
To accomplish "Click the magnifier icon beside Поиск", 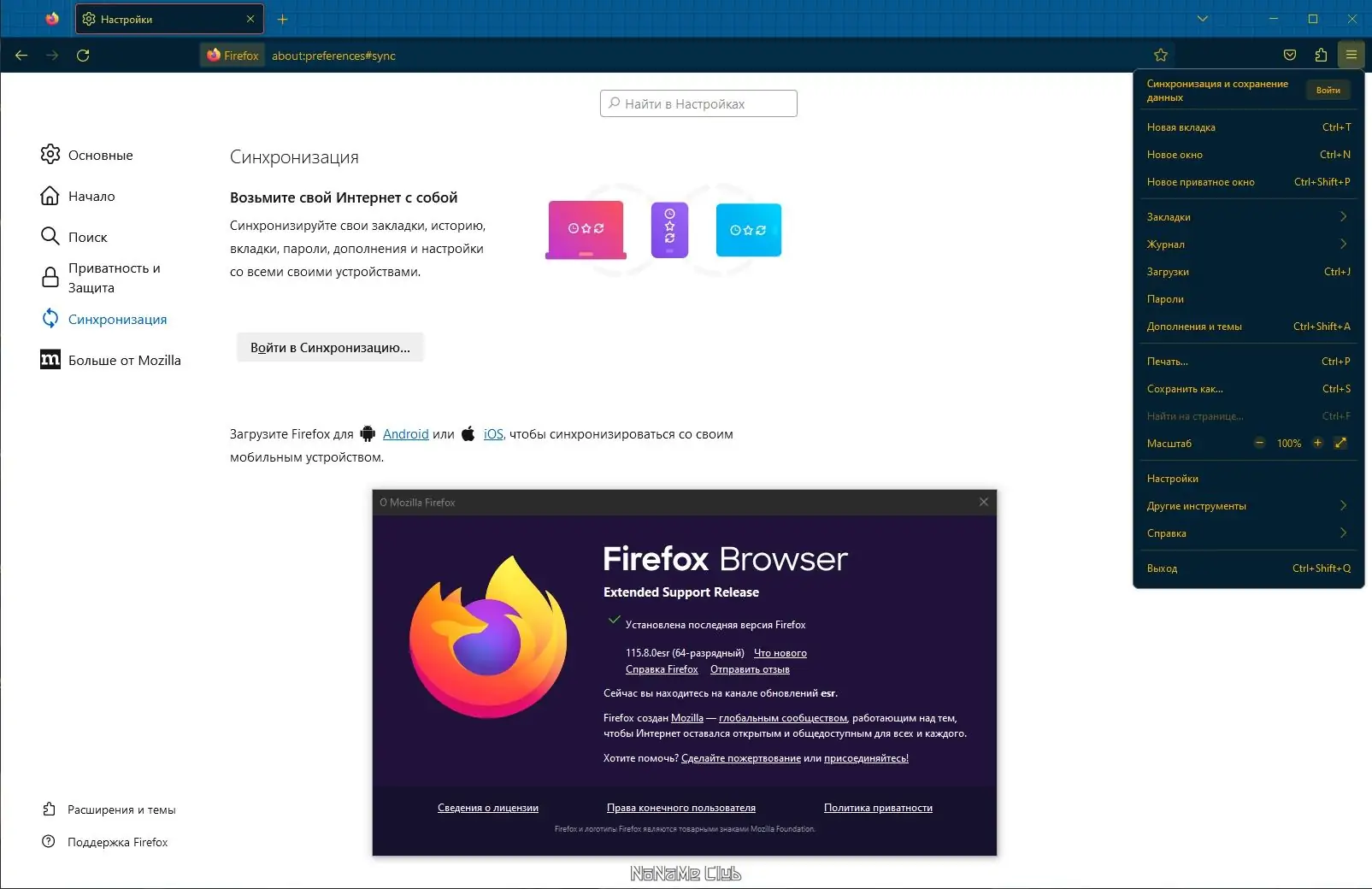I will click(50, 237).
